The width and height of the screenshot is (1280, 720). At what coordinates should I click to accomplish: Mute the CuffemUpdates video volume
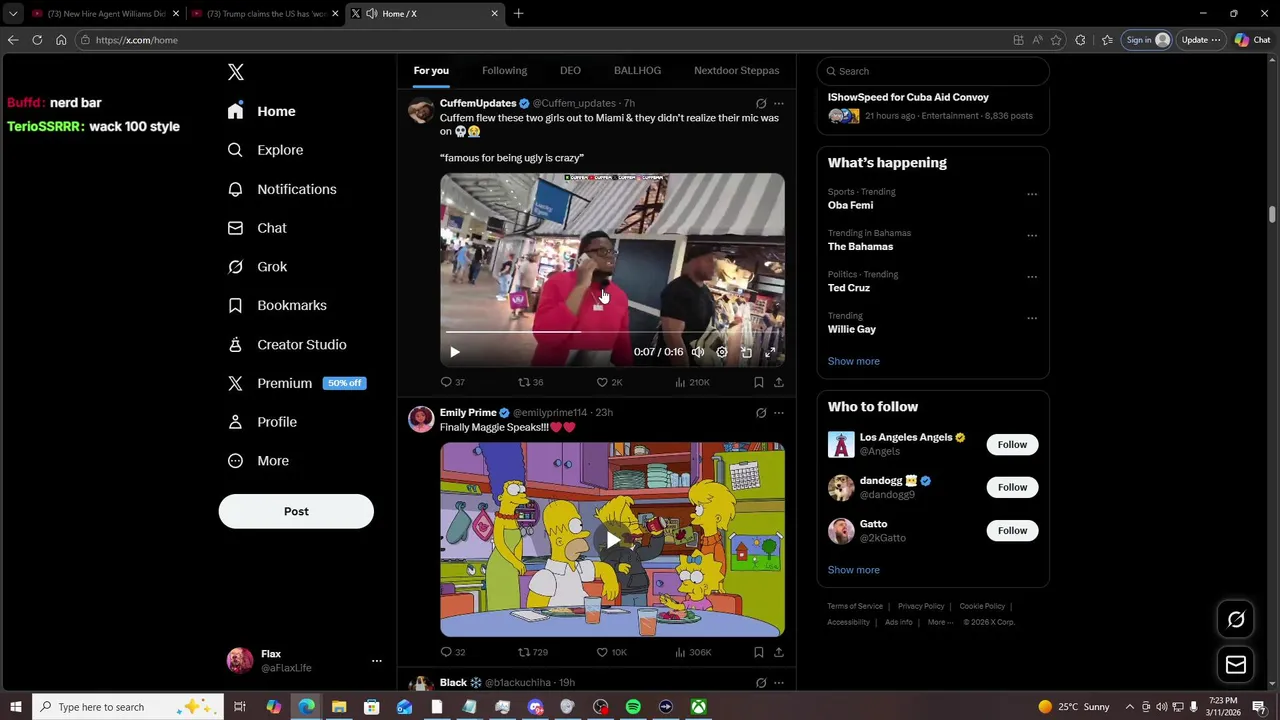click(698, 352)
